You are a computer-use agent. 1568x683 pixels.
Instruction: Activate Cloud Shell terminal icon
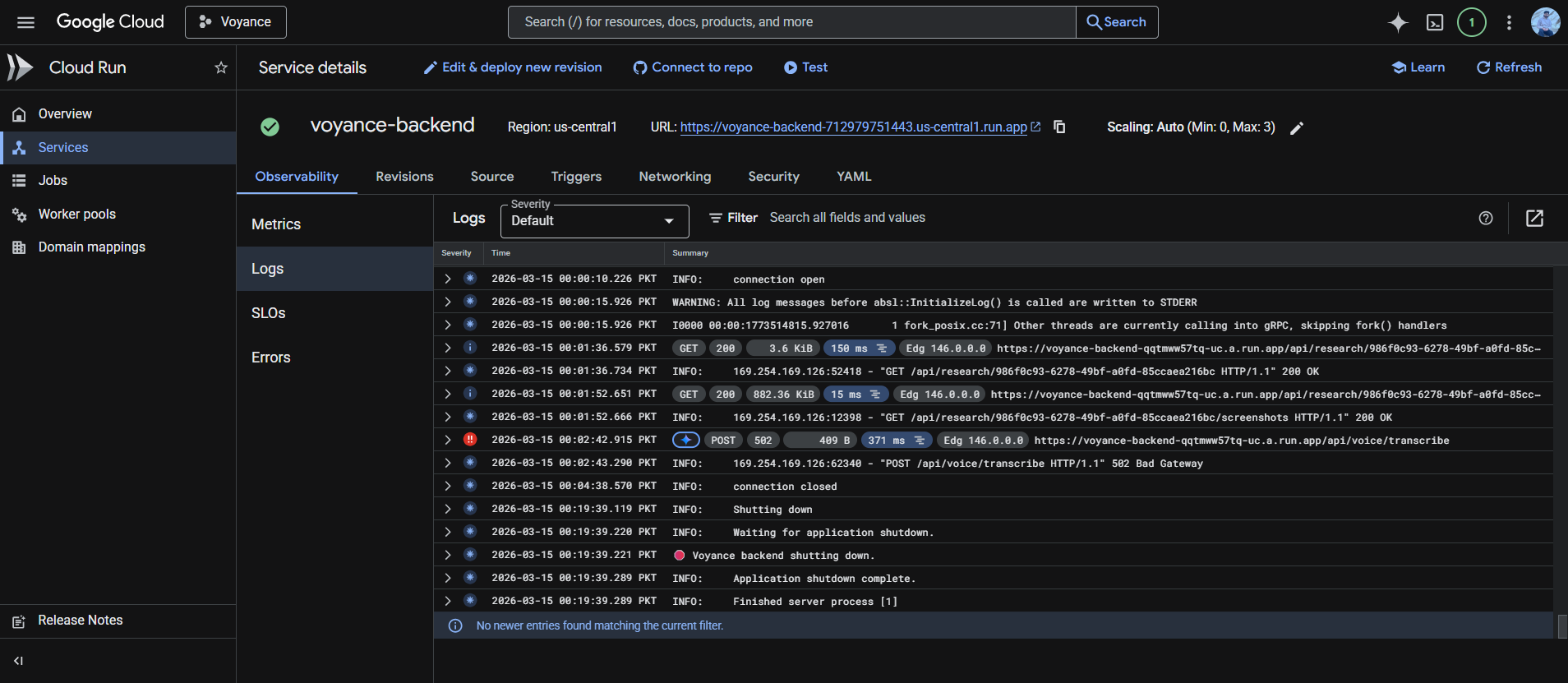1435,22
